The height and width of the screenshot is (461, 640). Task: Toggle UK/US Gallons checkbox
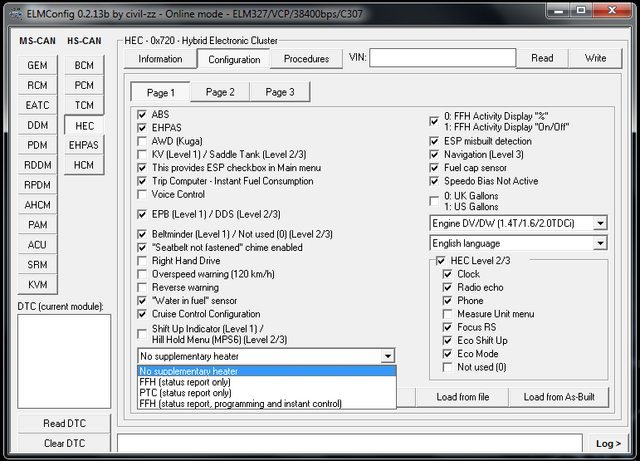click(434, 201)
